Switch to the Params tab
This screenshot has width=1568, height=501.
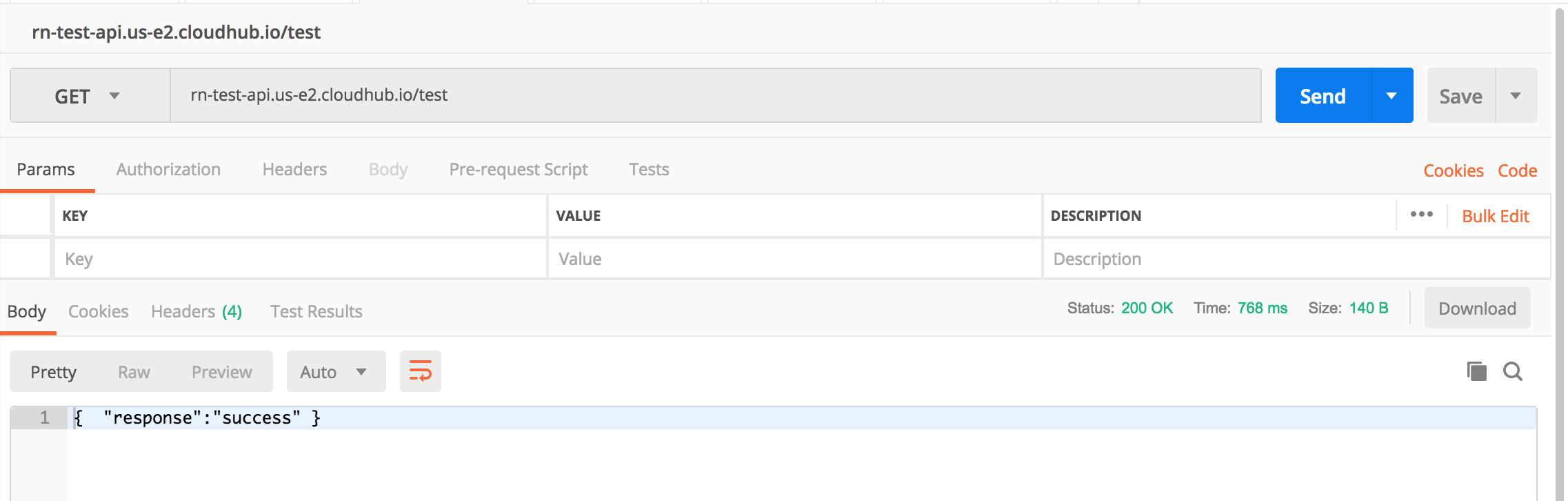46,170
